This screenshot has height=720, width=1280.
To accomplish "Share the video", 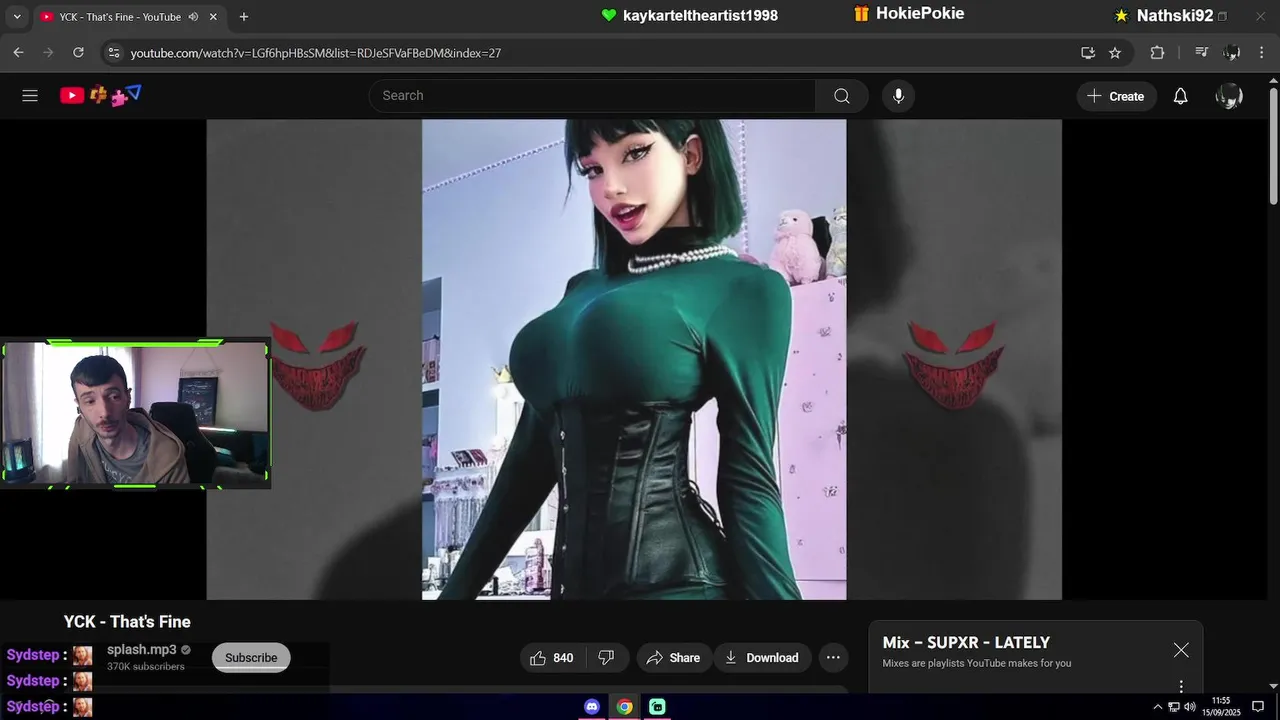I will (x=673, y=657).
